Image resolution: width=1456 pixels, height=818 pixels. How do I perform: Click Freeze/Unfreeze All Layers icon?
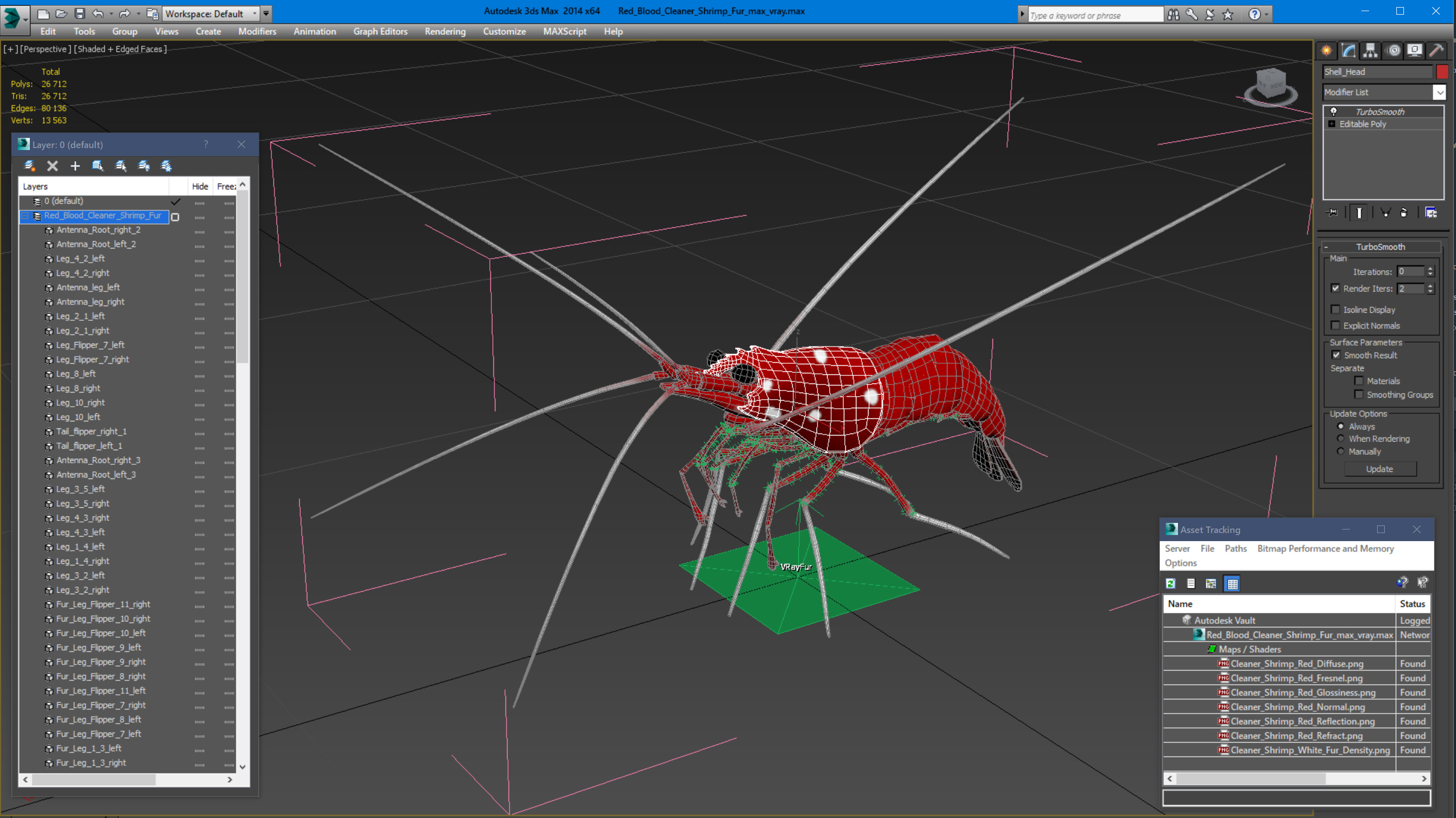(166, 166)
